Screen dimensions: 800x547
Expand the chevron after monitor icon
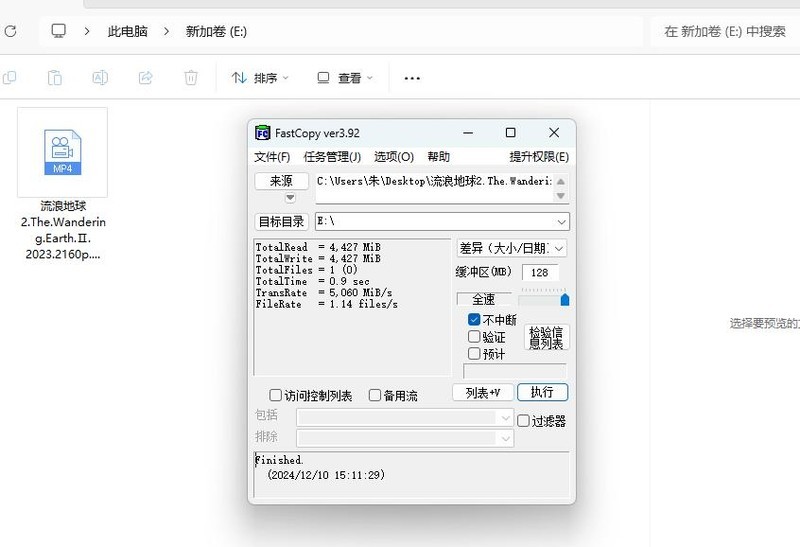point(87,31)
